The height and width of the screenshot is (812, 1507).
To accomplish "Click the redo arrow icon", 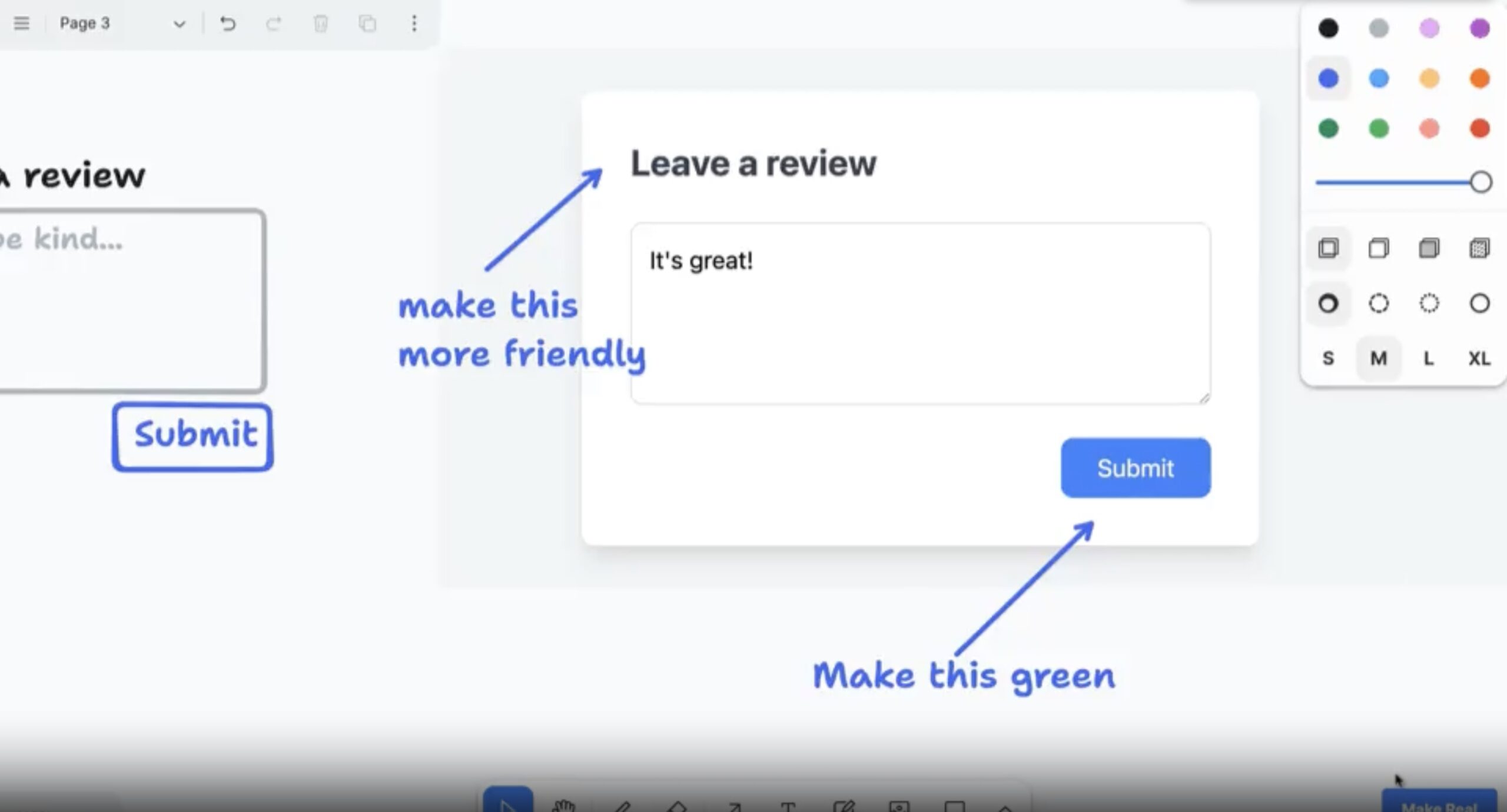I will (x=274, y=24).
